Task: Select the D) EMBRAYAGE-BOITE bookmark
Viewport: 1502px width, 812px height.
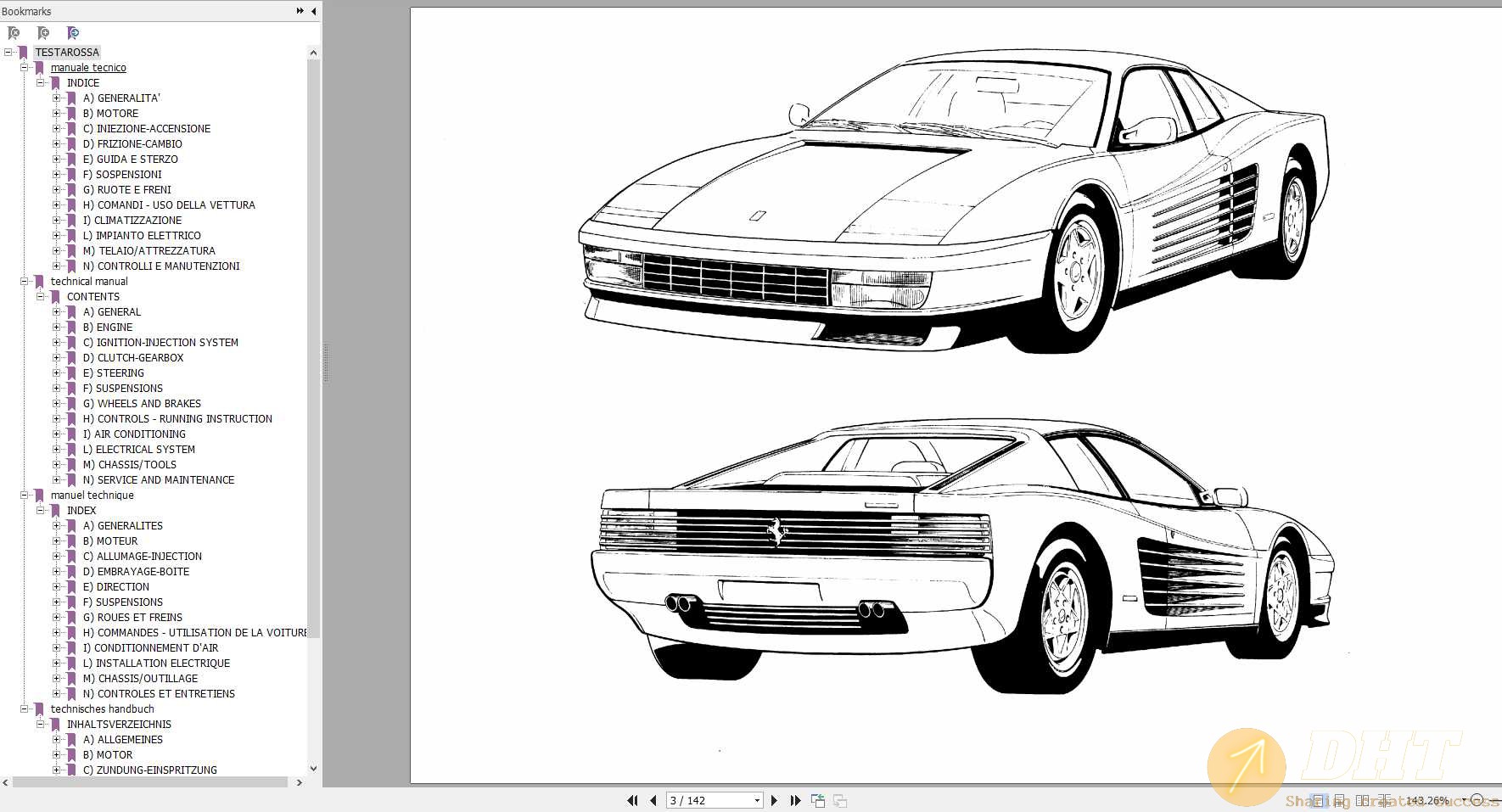Action: click(x=136, y=572)
